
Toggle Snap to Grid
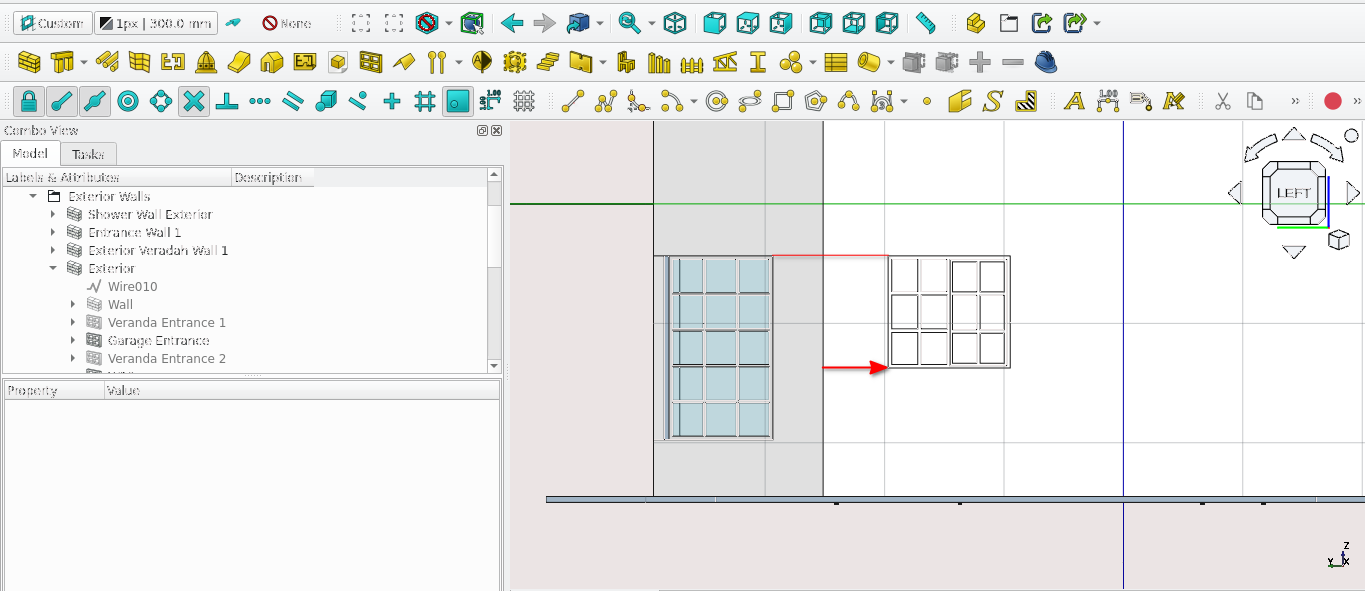click(x=424, y=101)
